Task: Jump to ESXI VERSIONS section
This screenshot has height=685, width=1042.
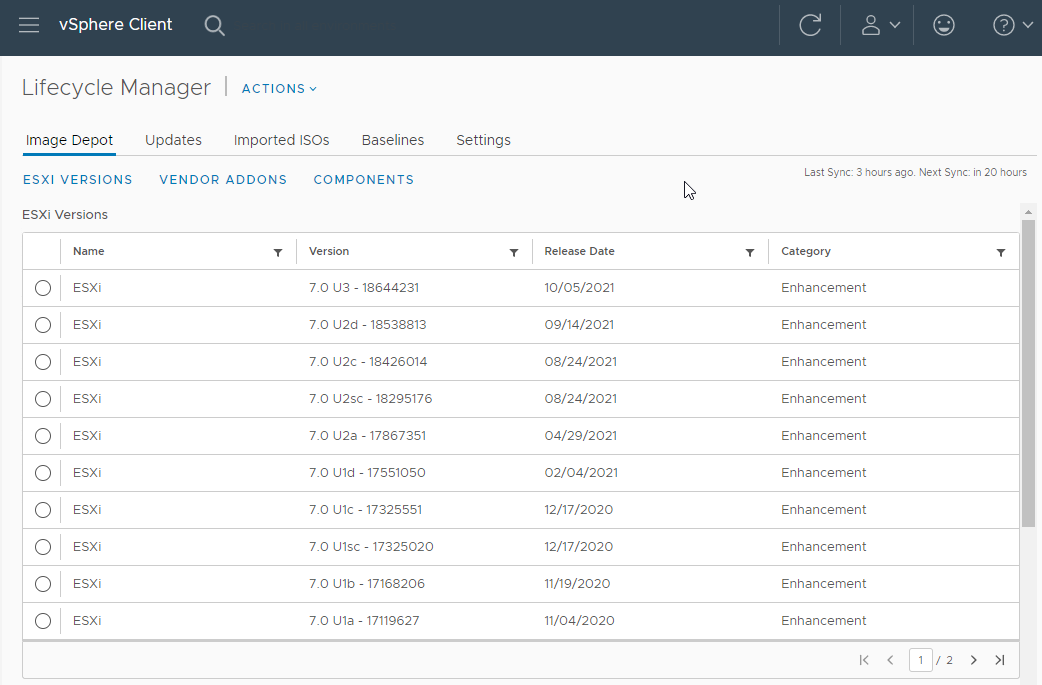Action: coord(78,179)
